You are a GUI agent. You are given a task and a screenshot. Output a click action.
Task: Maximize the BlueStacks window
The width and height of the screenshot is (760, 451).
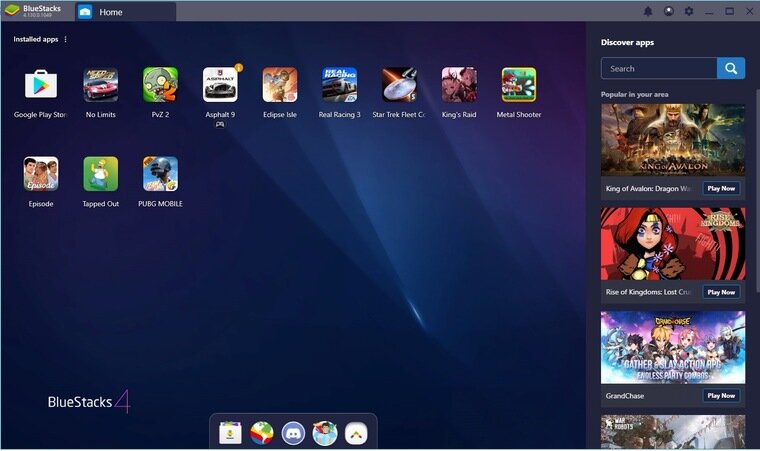pyautogui.click(x=729, y=11)
